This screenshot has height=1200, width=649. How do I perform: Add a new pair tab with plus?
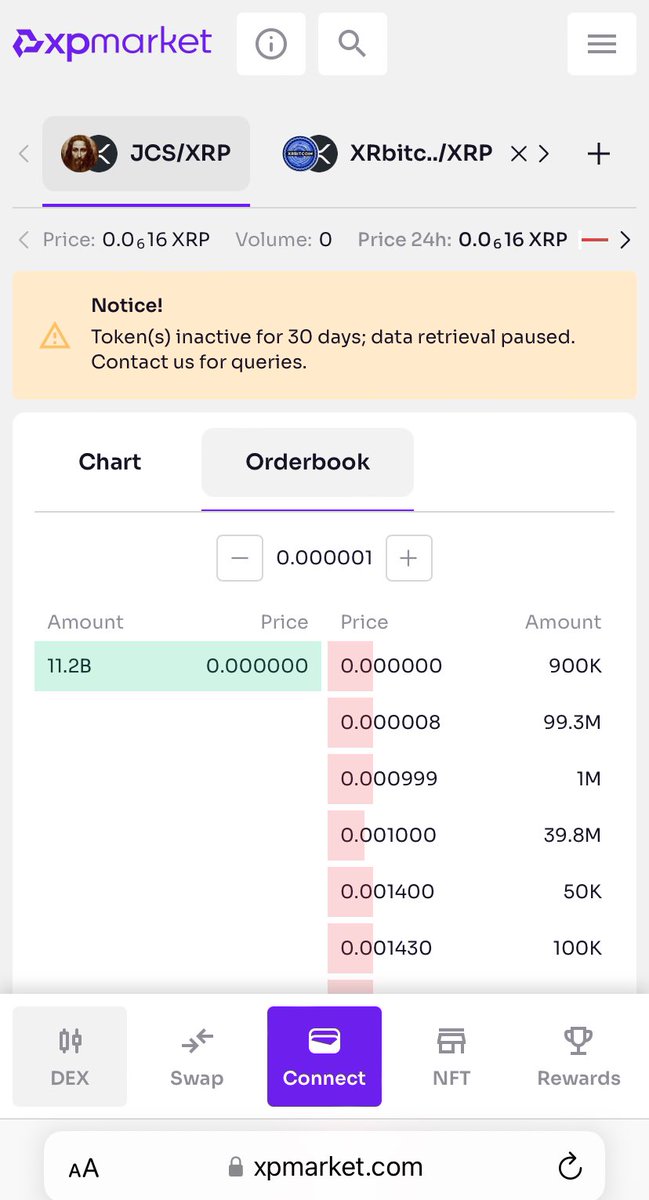click(x=598, y=153)
